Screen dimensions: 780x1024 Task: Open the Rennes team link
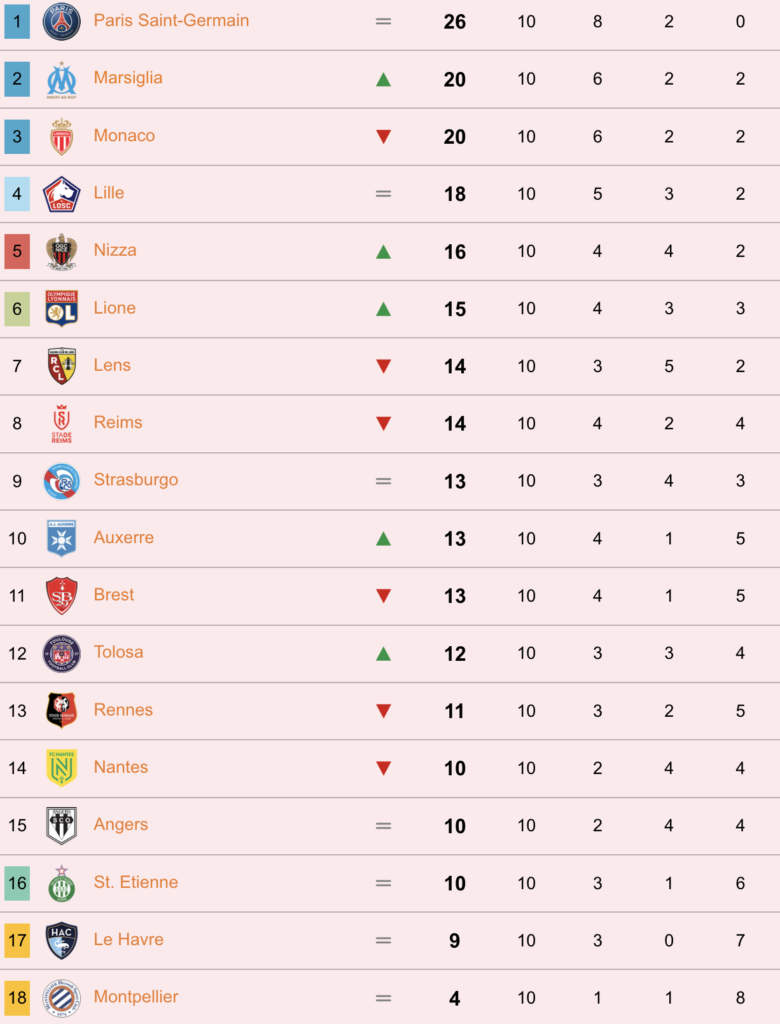(123, 710)
